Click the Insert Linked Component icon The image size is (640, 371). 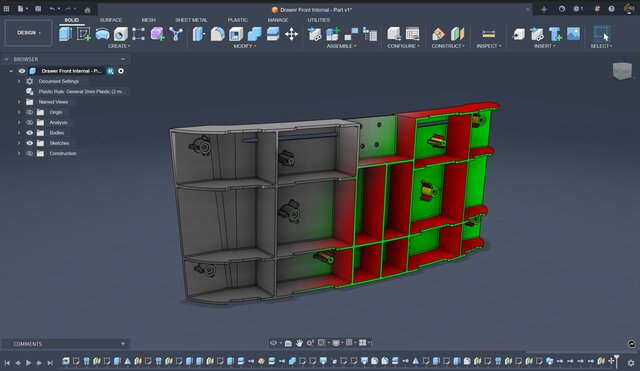pos(537,34)
